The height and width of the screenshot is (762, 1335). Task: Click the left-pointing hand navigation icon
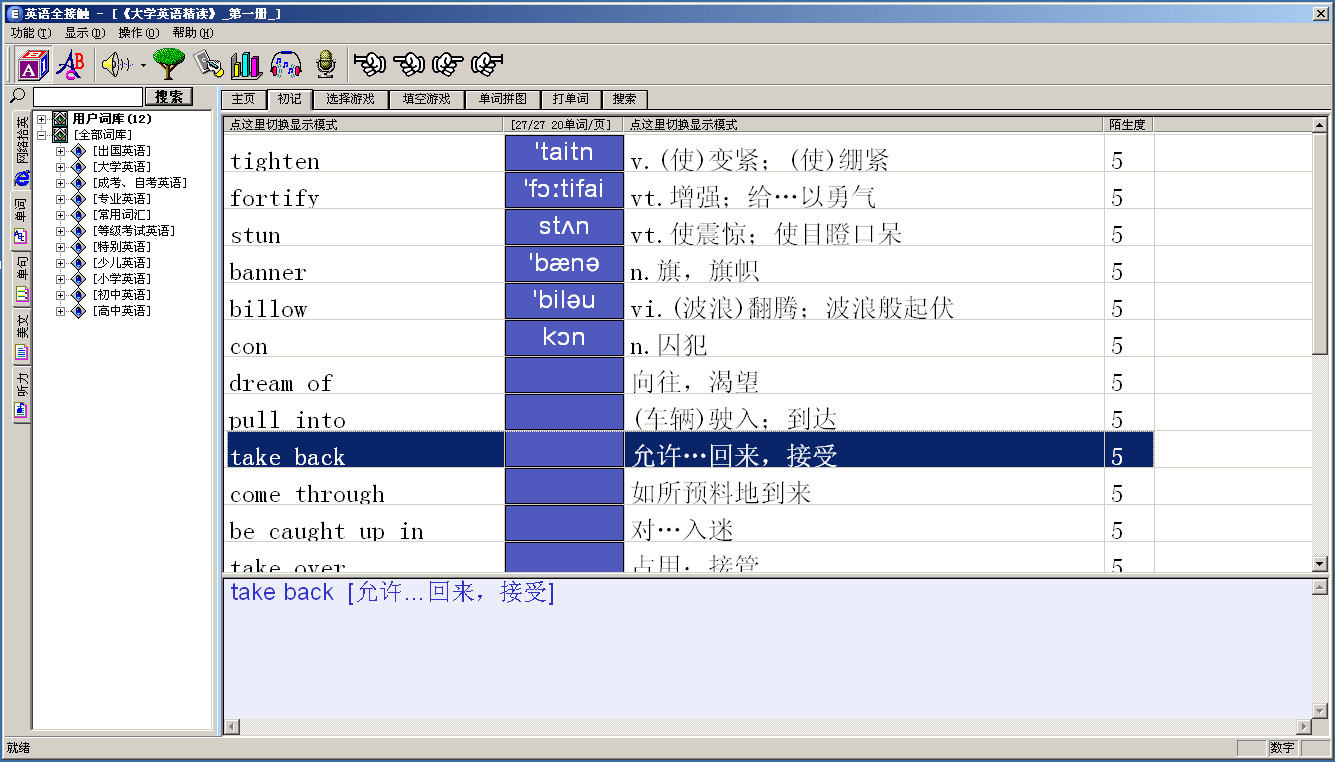369,63
